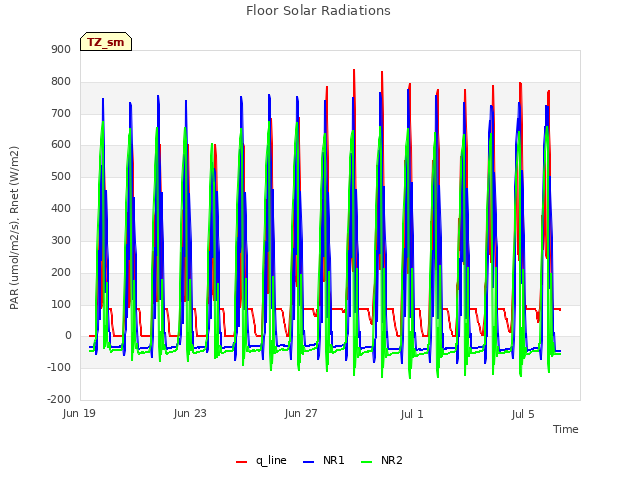Click the 600 y-axis tick label

click(61, 144)
